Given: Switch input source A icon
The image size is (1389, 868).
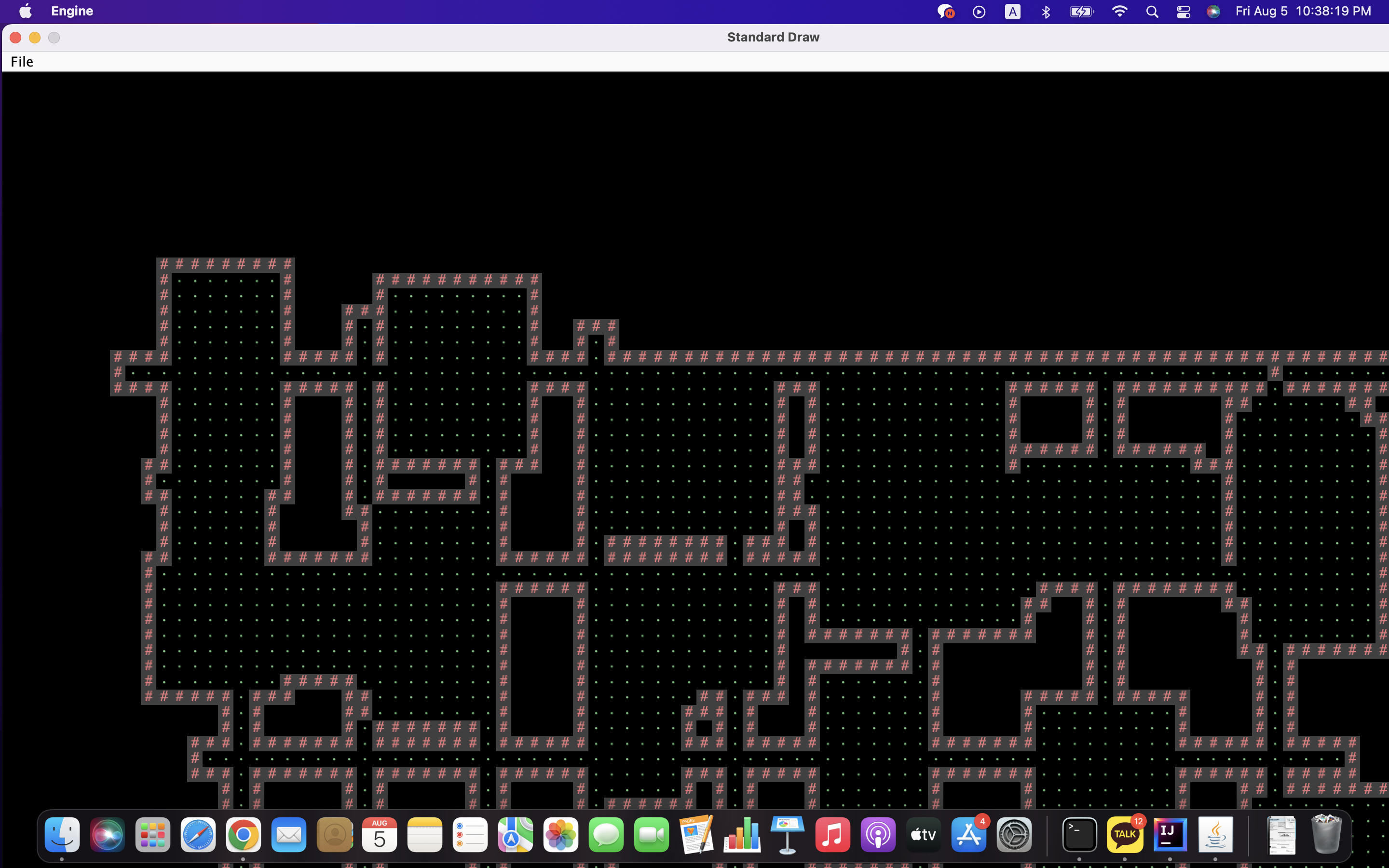Looking at the screenshot, I should click(1012, 12).
